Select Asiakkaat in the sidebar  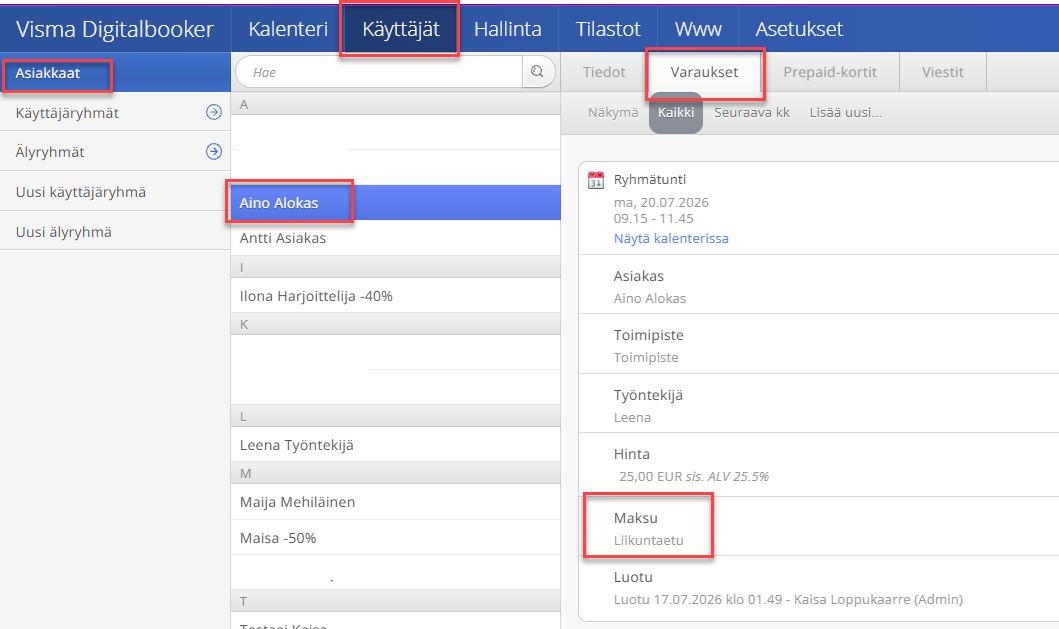(x=115, y=73)
